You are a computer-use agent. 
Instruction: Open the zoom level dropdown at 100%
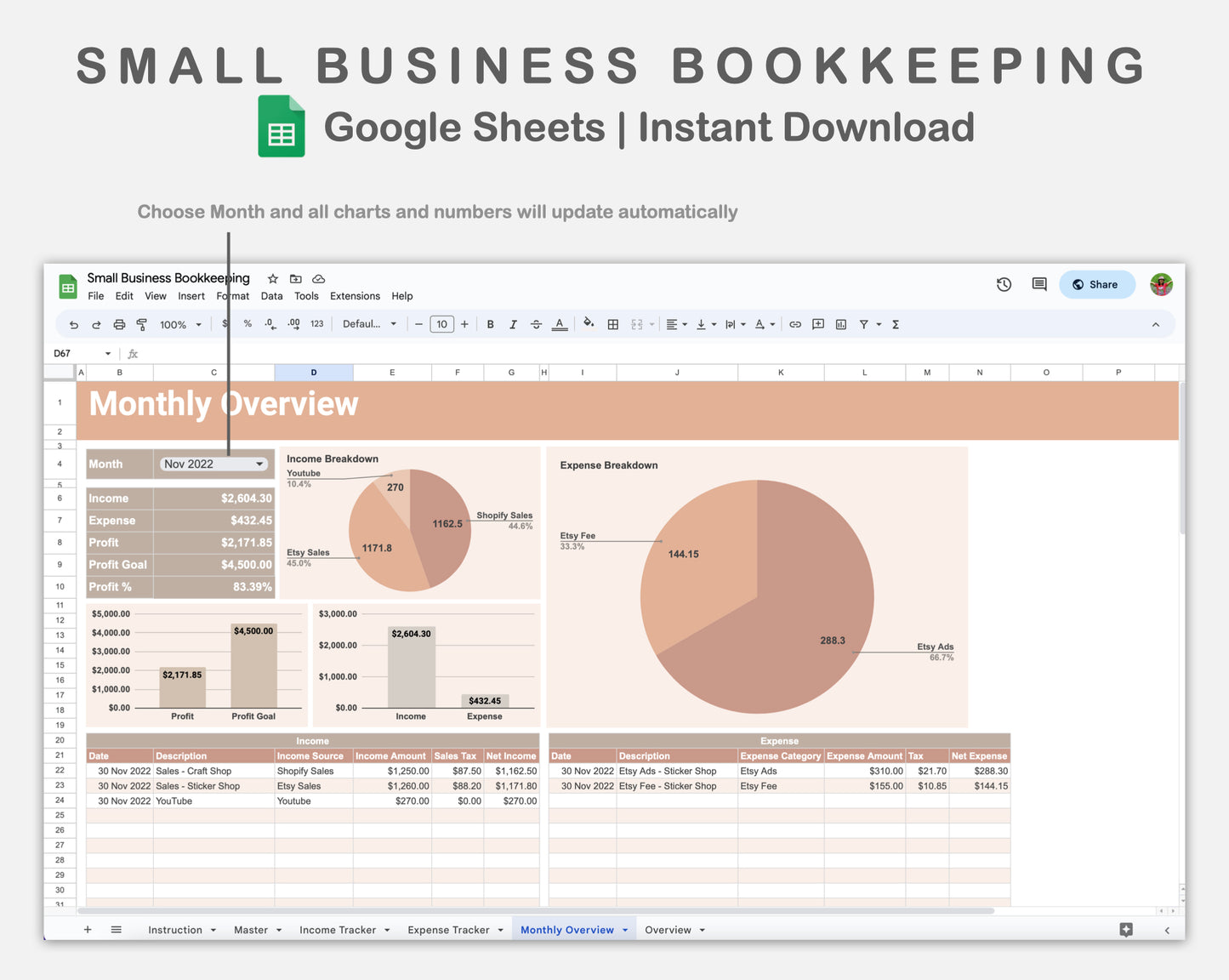point(179,324)
